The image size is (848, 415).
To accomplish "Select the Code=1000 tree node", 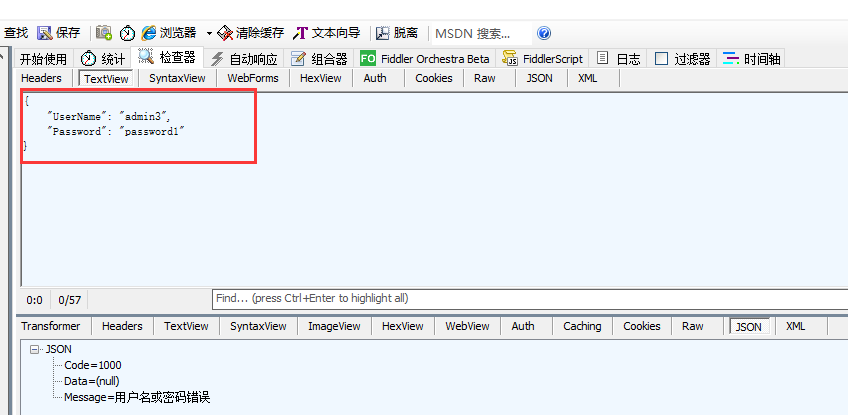I will pos(92,365).
